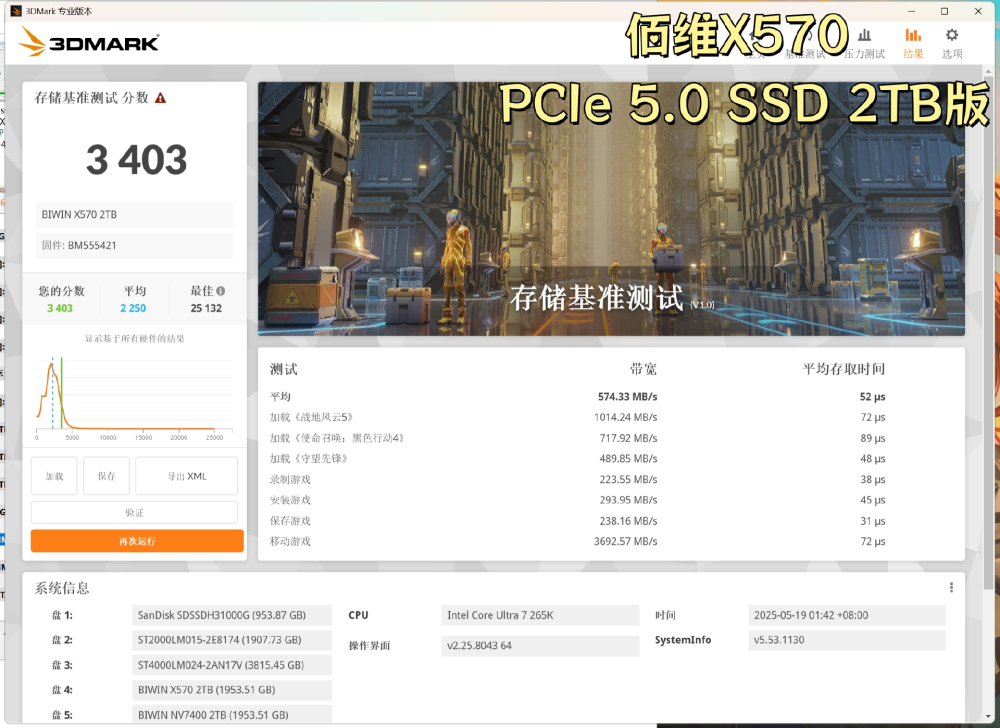Click the 3DMark title bar app icon

(16, 11)
